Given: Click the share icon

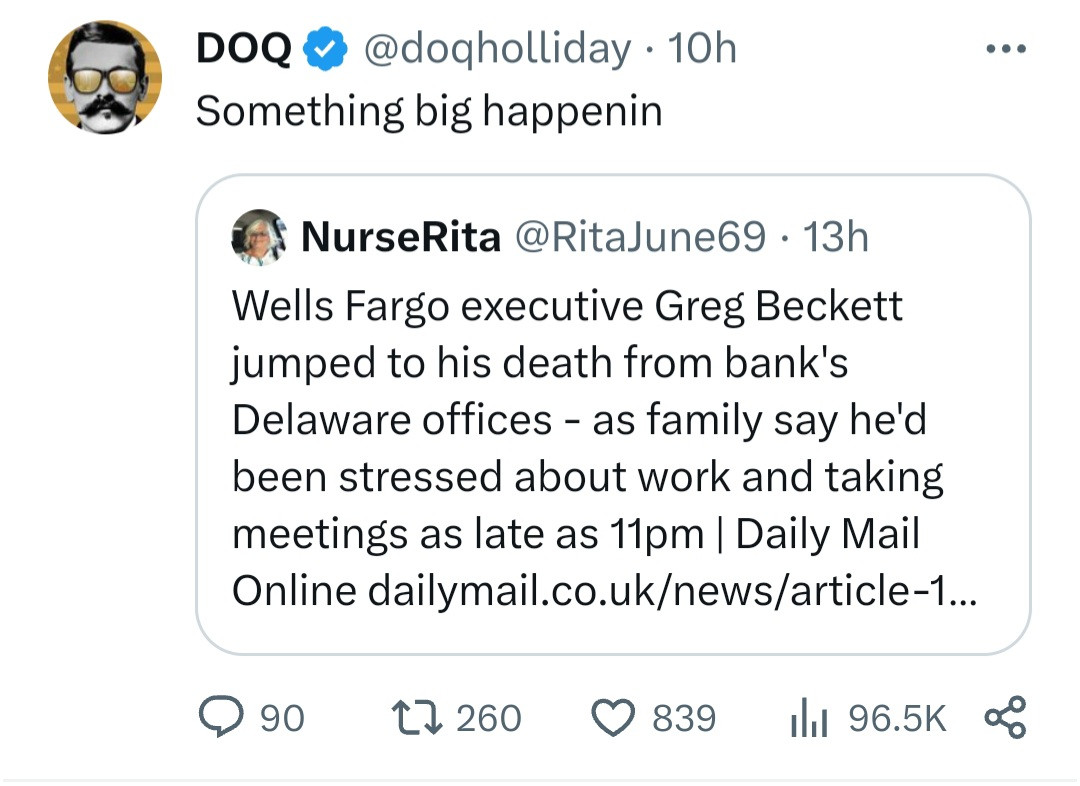Looking at the screenshot, I should 1005,717.
